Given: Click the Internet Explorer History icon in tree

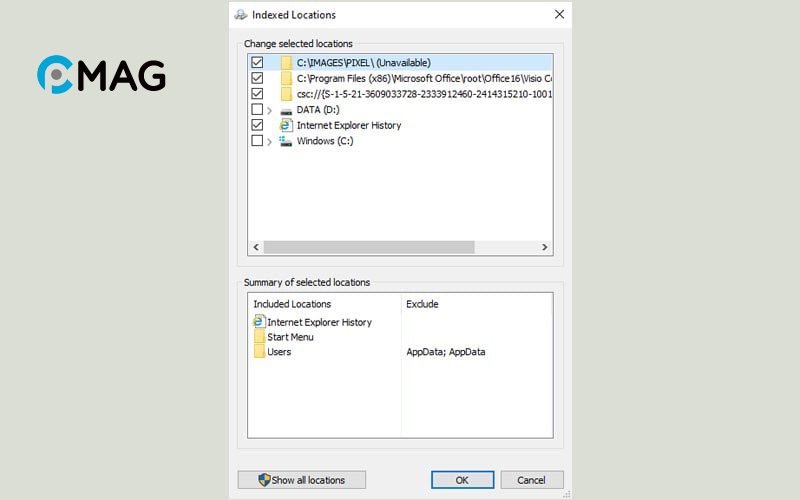Looking at the screenshot, I should [286, 125].
